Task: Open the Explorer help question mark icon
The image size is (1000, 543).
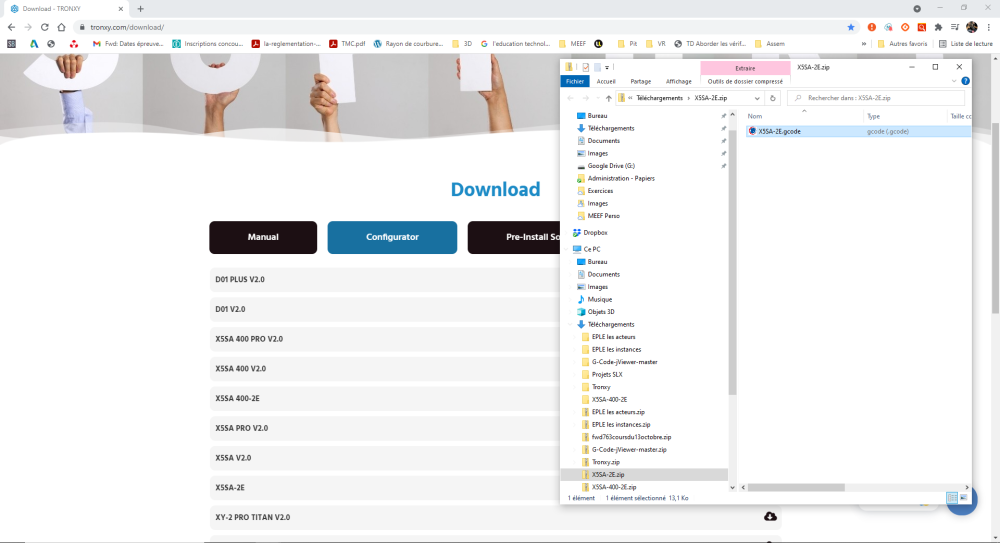Action: tap(966, 81)
